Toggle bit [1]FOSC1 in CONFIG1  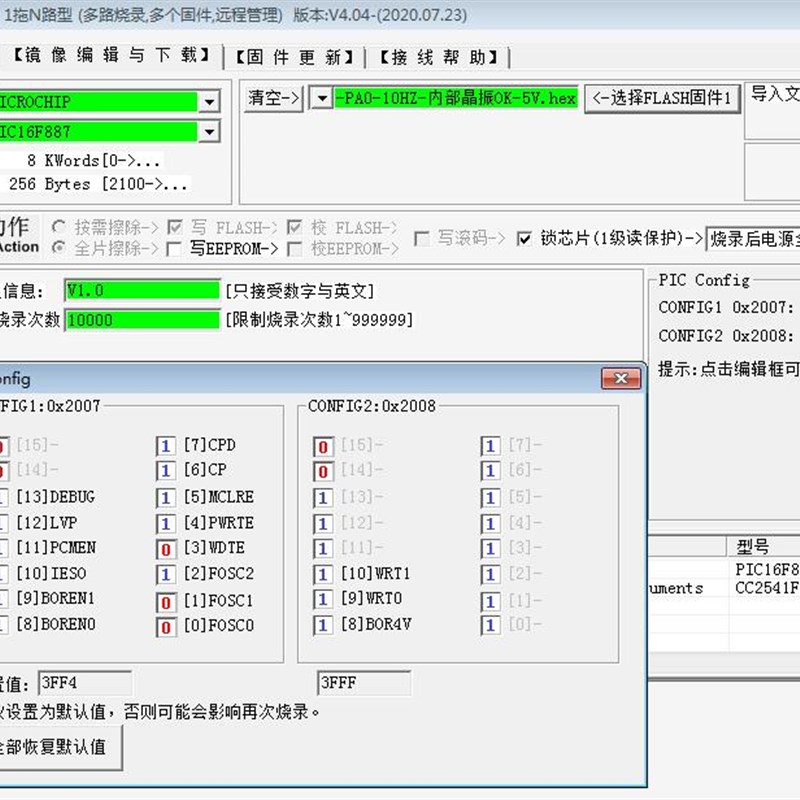166,602
